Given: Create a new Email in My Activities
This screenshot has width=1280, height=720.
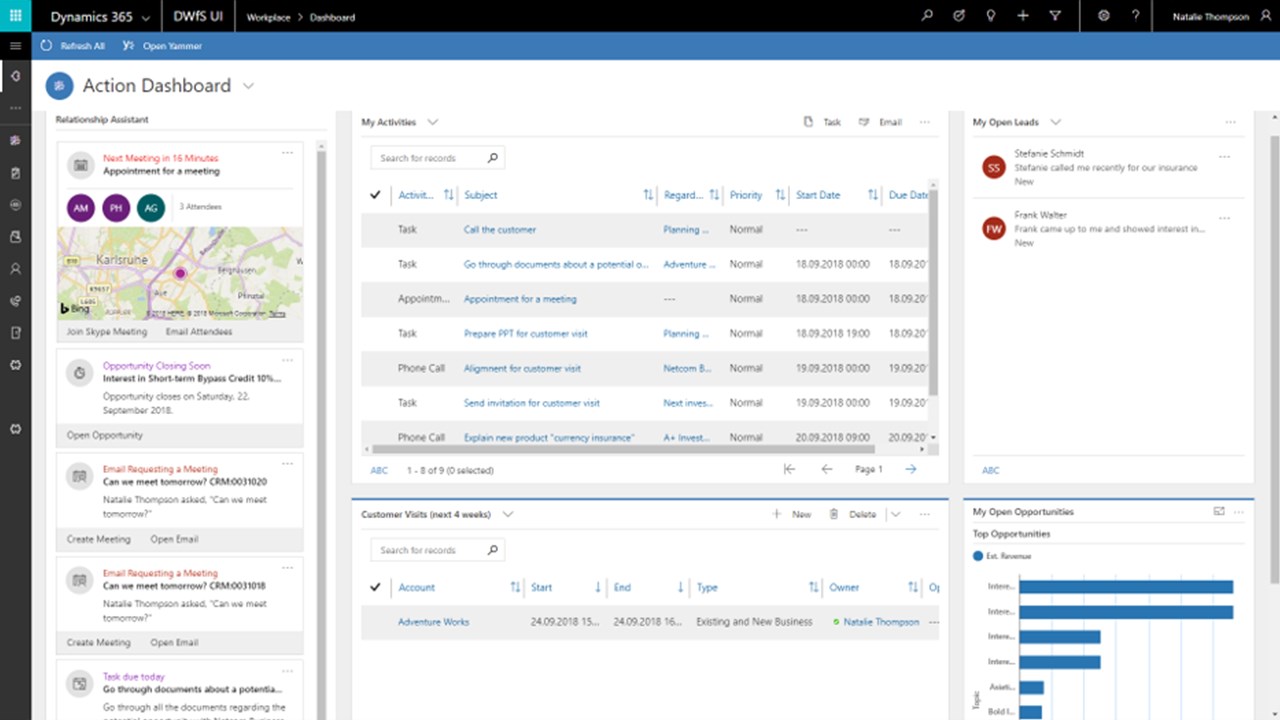Looking at the screenshot, I should (x=880, y=122).
